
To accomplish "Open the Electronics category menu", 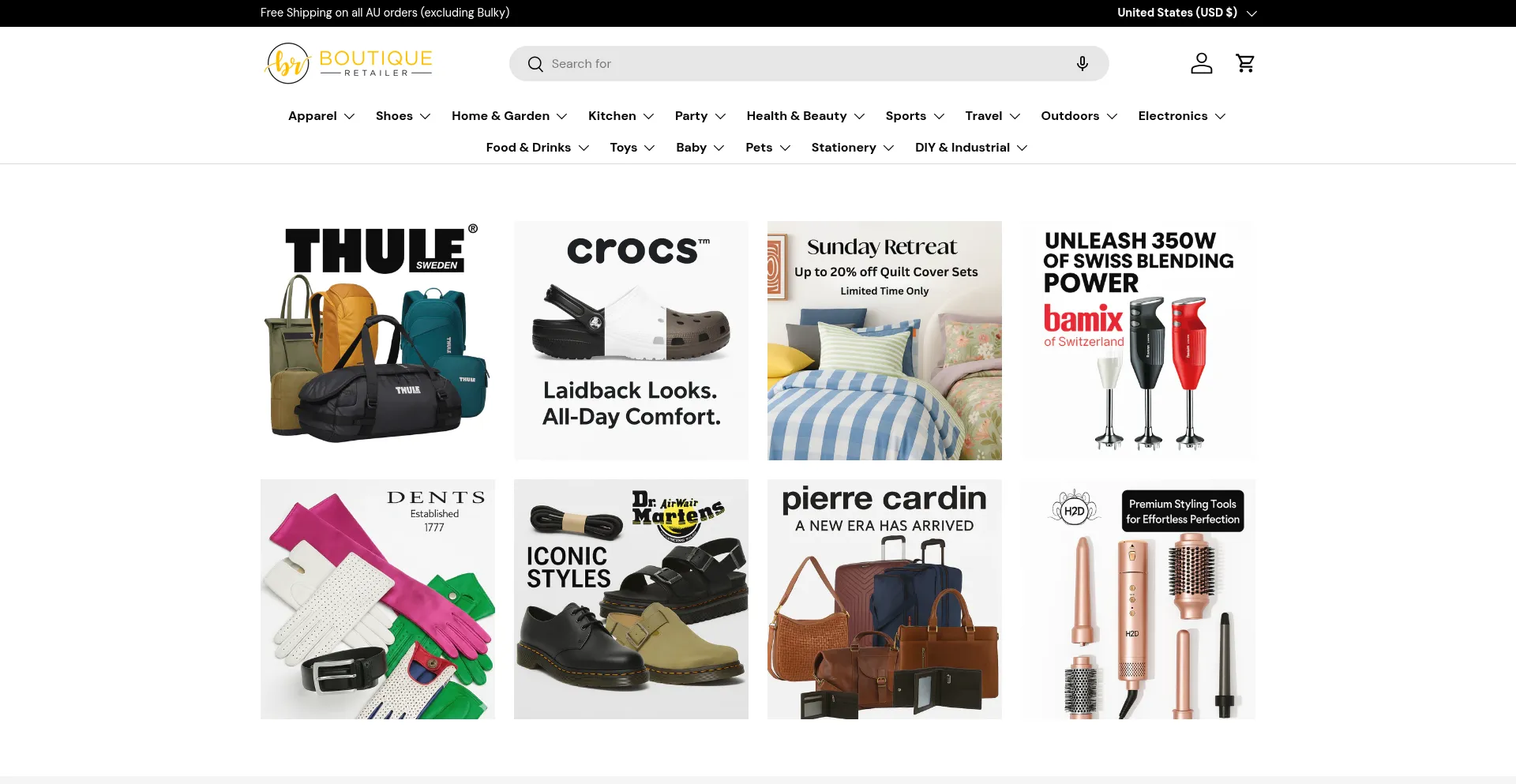I will pos(1181,116).
